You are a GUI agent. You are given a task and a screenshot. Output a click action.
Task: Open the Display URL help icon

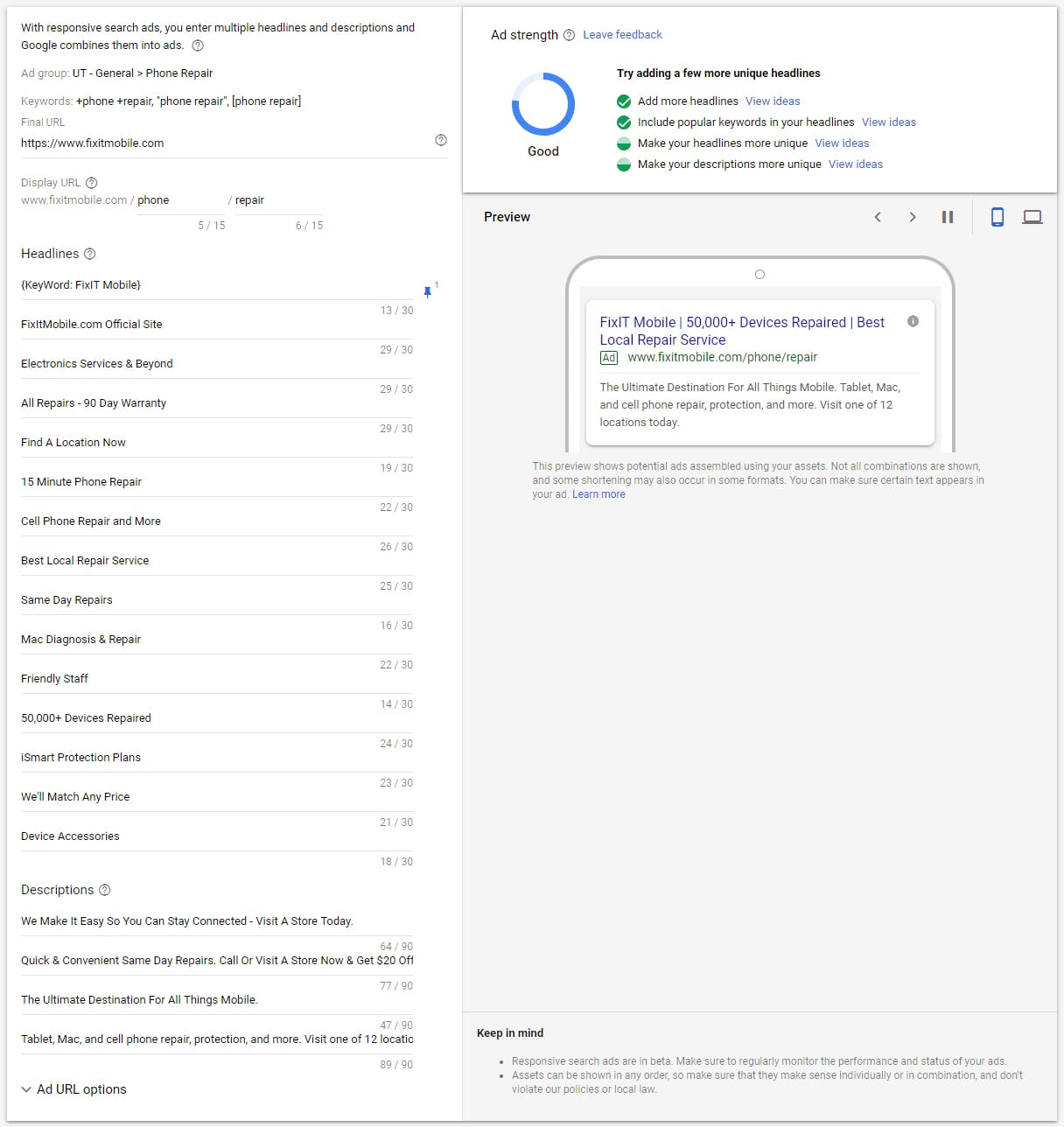click(x=92, y=183)
